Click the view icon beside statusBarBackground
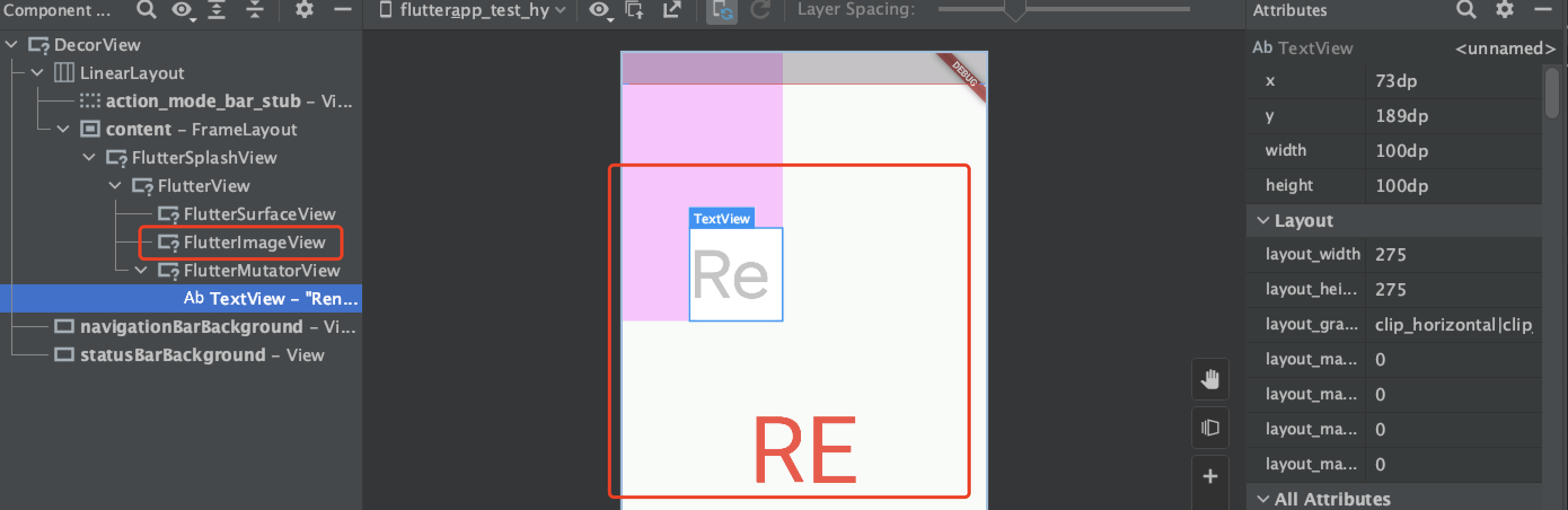This screenshot has height=510, width=1568. pos(64,354)
